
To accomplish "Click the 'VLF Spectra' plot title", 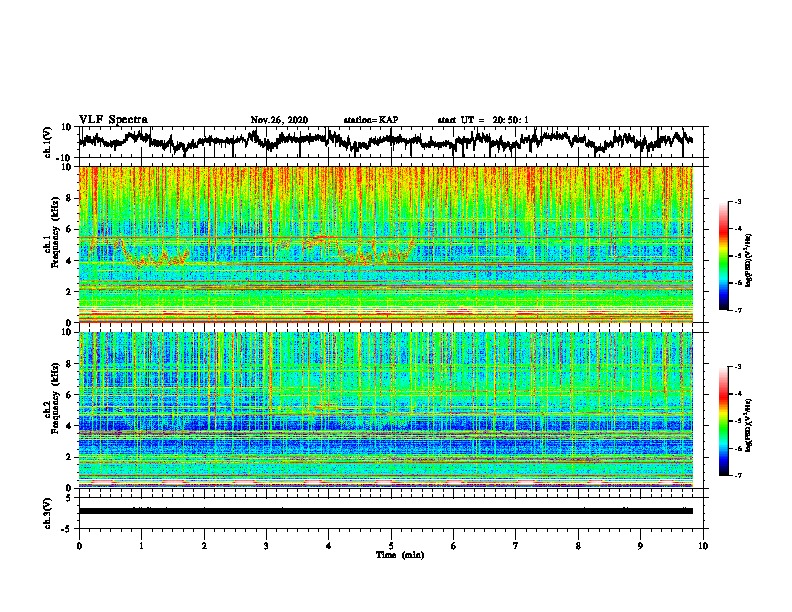I will 113,120.
